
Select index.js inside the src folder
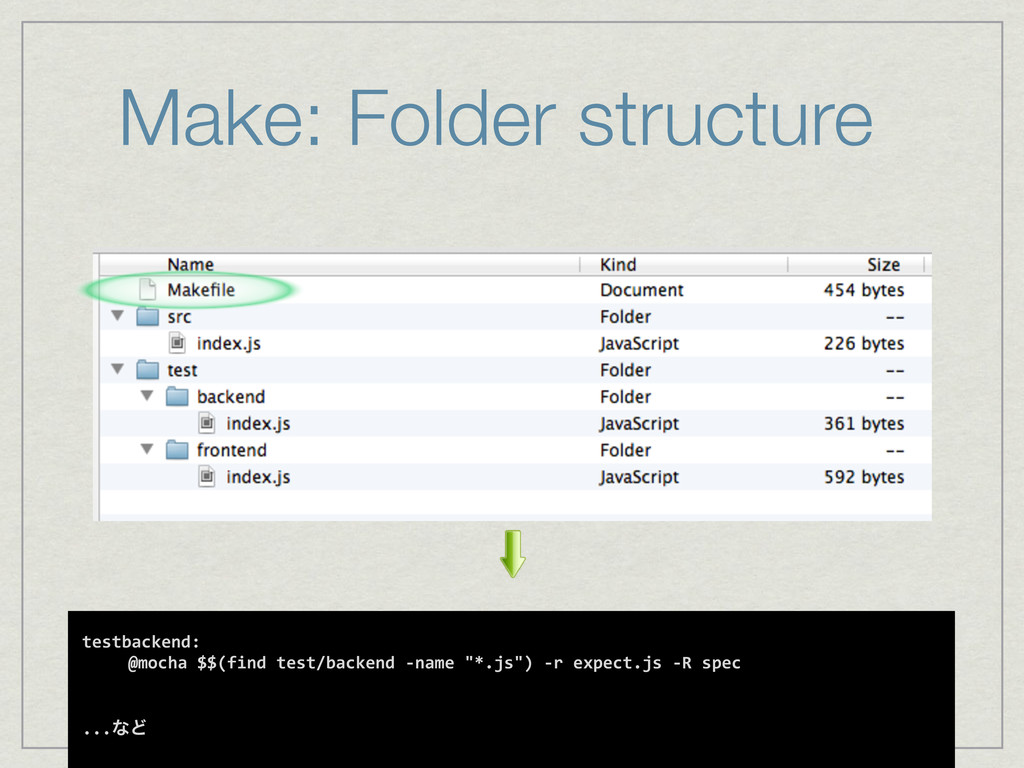(229, 344)
